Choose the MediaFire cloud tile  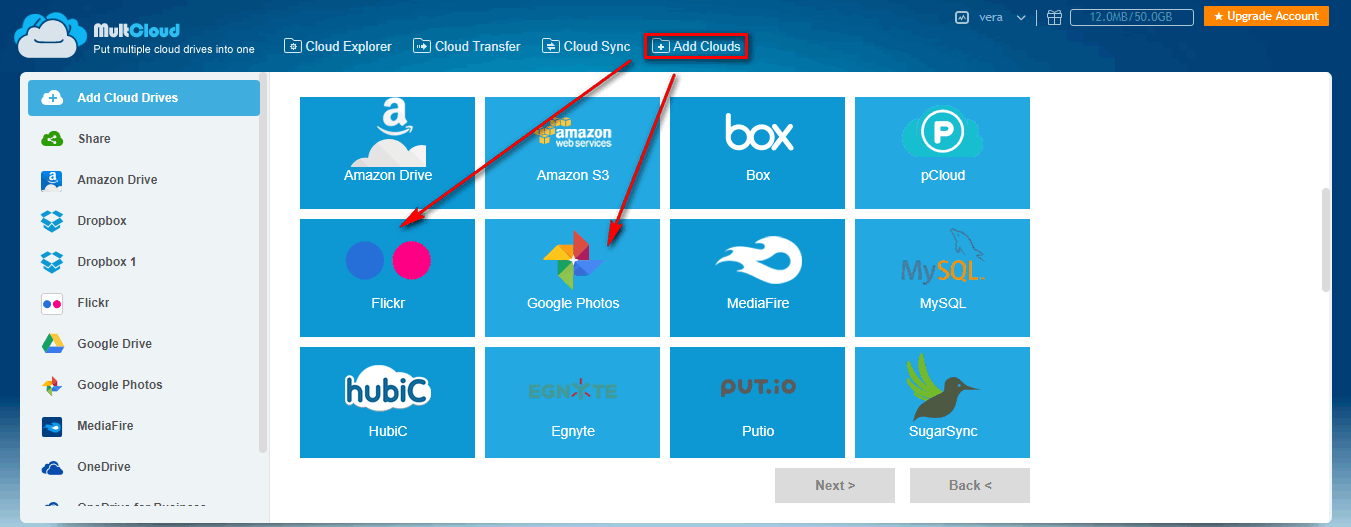coord(758,278)
